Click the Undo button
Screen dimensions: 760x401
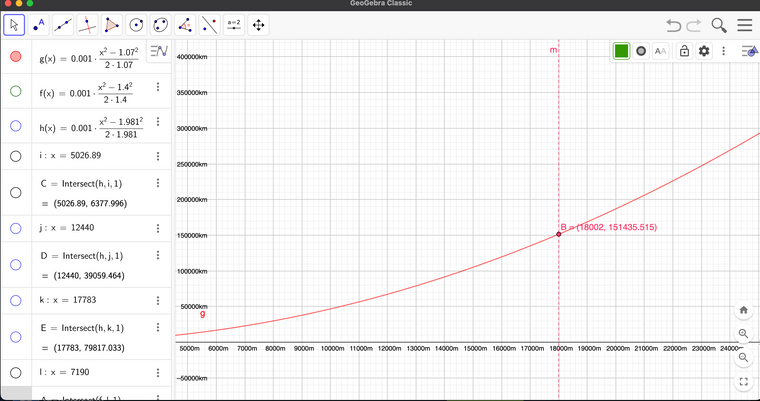673,25
